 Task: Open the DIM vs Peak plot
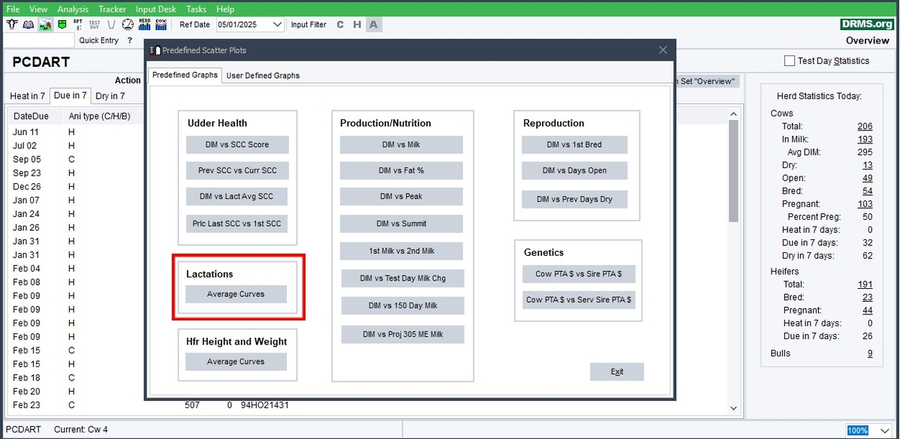point(401,196)
